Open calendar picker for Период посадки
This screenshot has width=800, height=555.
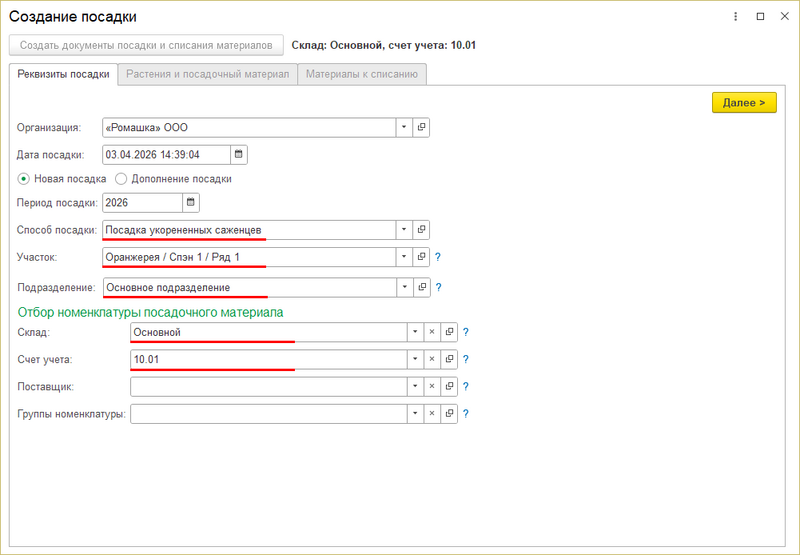[191, 203]
